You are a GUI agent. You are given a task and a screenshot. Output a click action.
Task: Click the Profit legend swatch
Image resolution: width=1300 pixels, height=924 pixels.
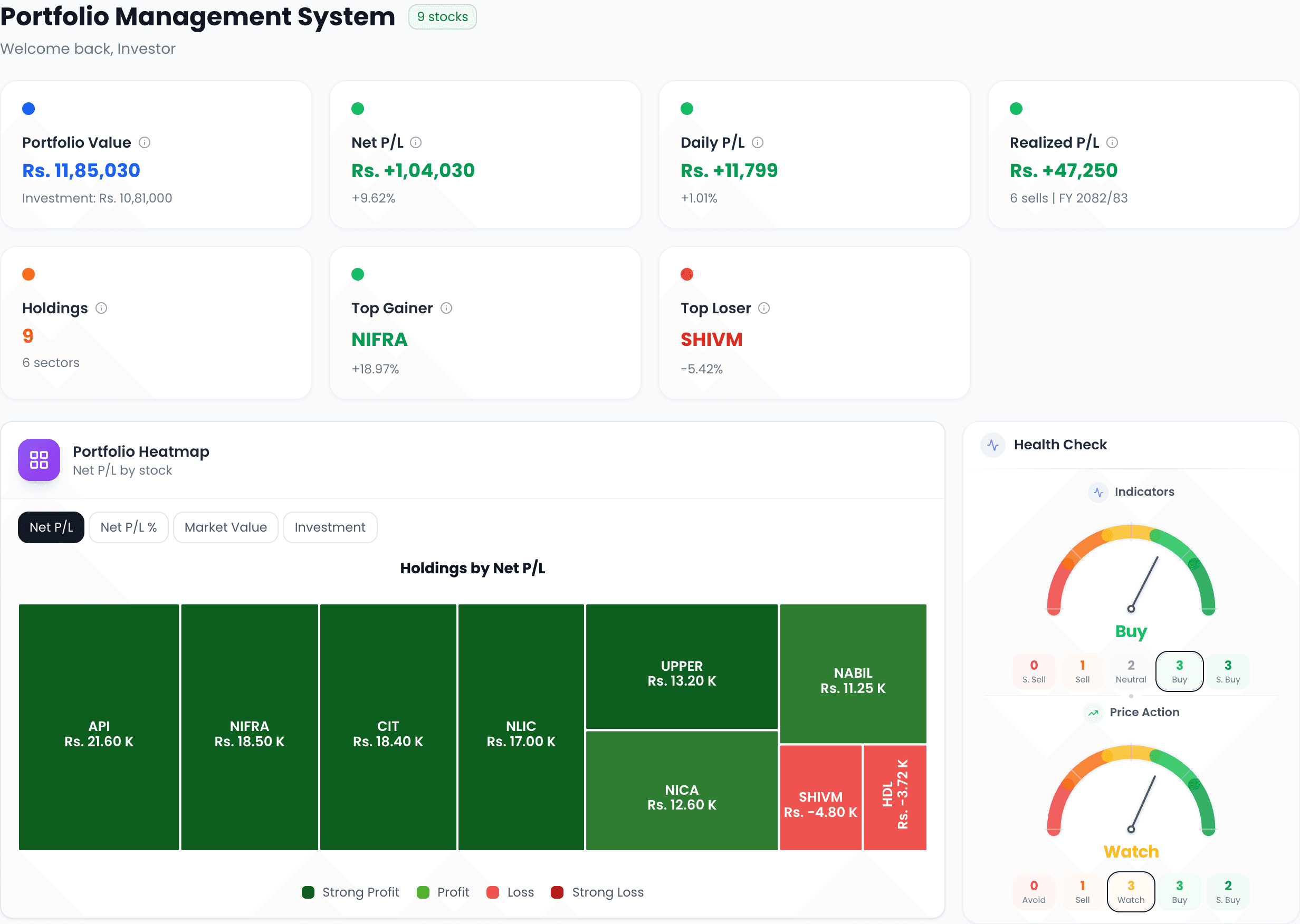point(423,892)
